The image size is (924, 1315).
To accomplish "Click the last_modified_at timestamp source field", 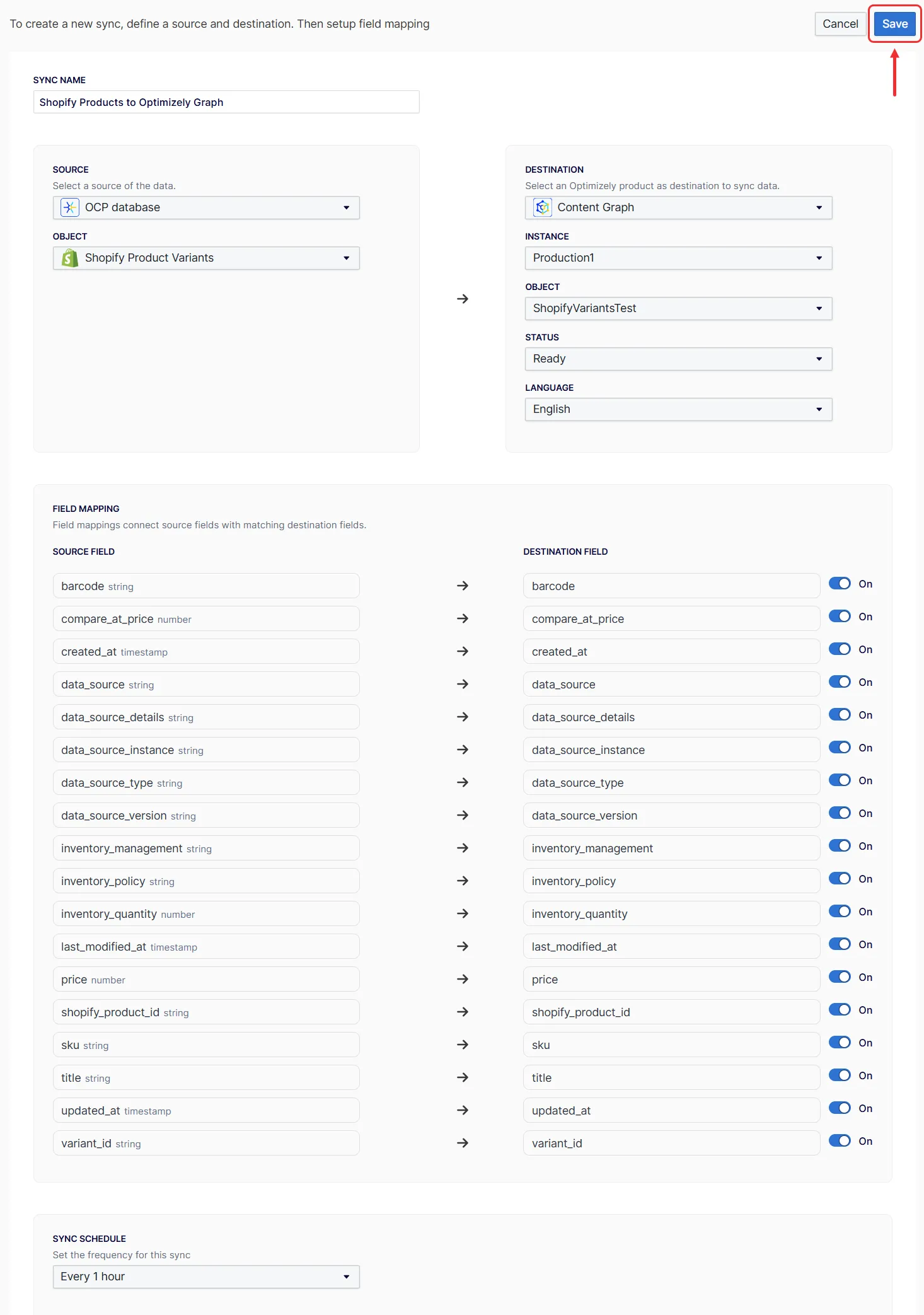I will click(206, 946).
